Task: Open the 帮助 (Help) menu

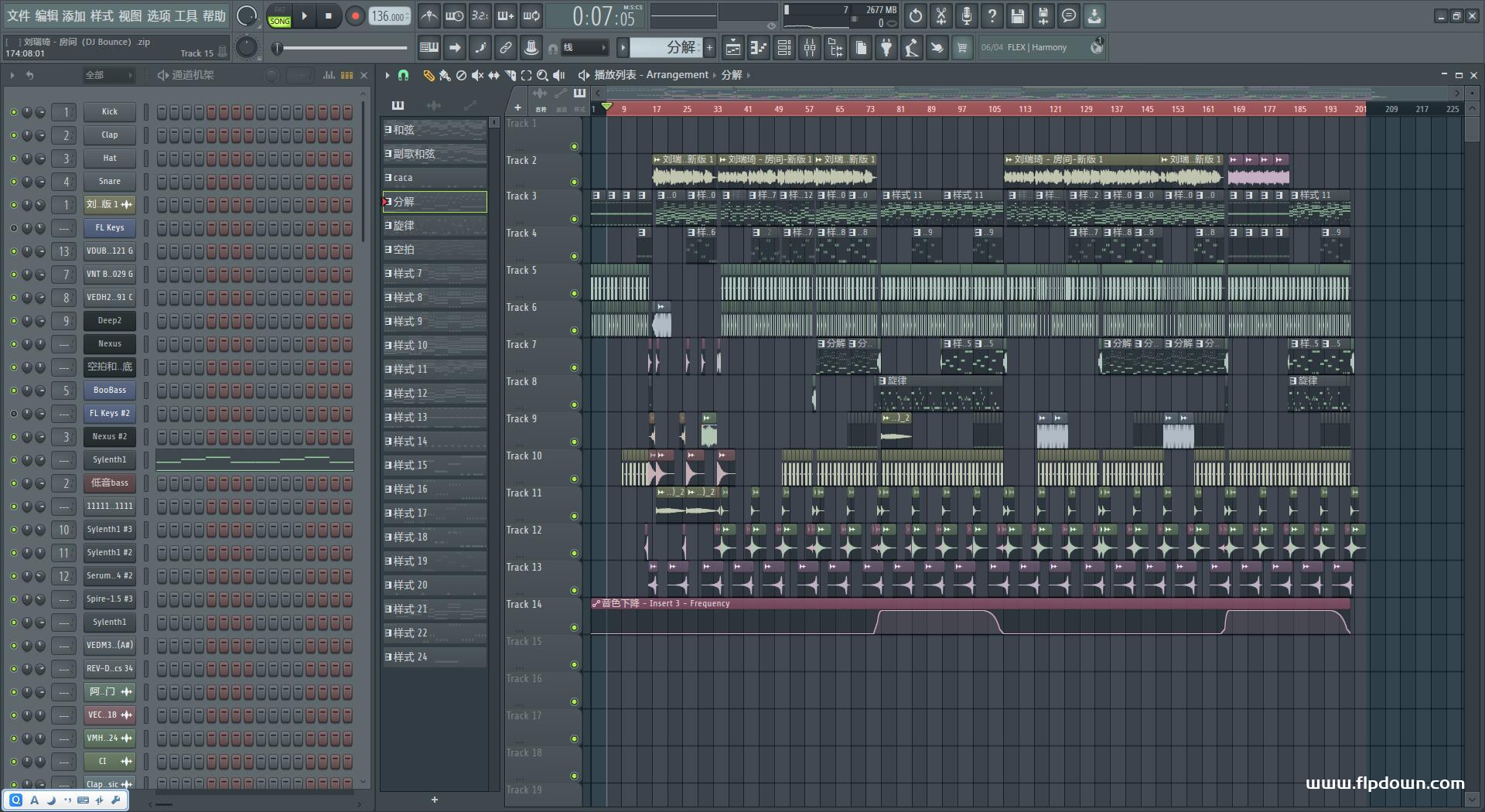Action: click(x=214, y=15)
